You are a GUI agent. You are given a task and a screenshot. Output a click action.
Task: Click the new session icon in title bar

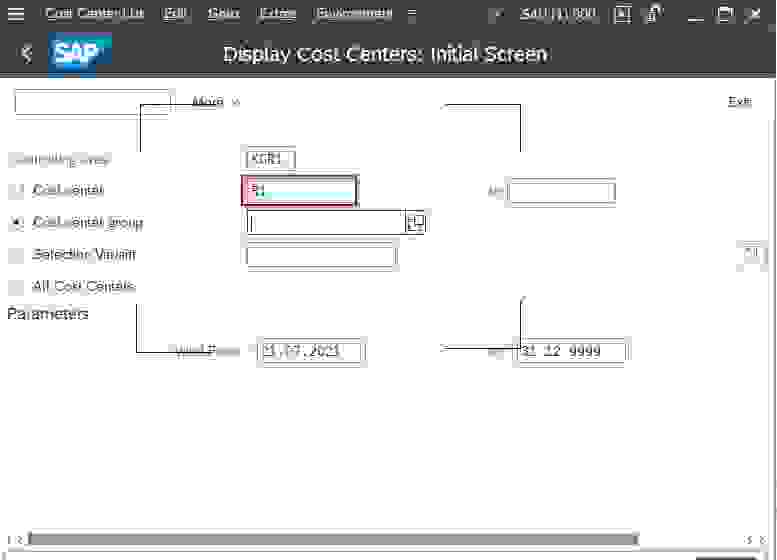coord(623,14)
